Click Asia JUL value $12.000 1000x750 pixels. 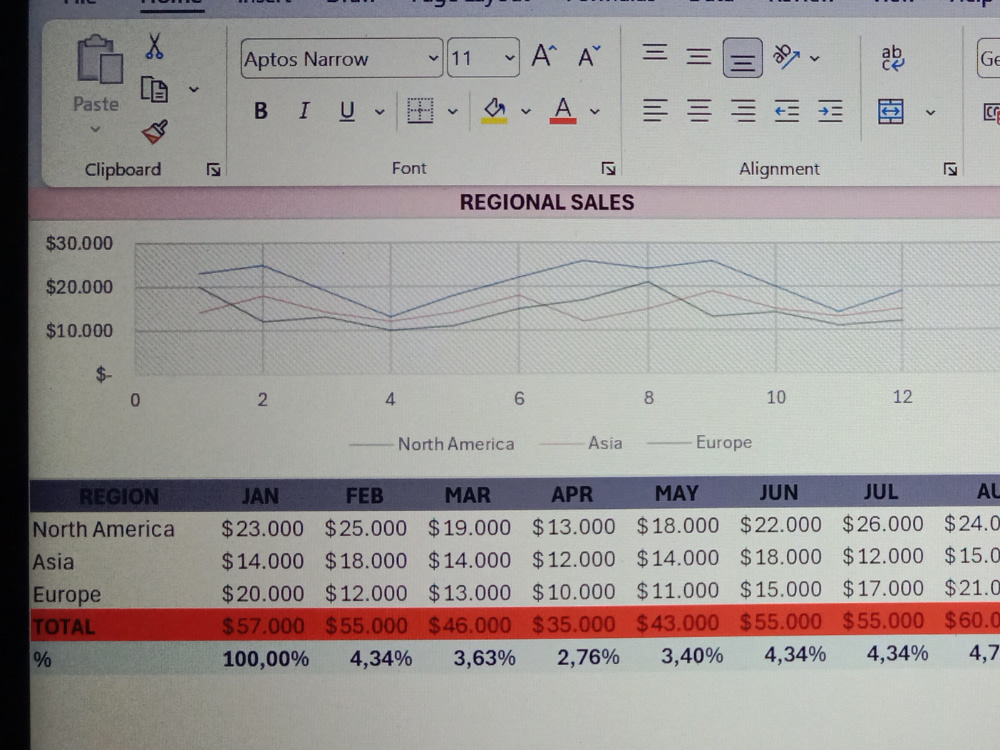pyautogui.click(x=883, y=556)
